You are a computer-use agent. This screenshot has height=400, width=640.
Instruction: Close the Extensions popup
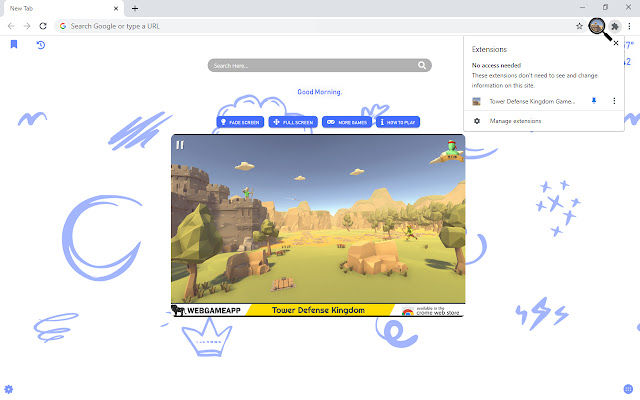[616, 43]
